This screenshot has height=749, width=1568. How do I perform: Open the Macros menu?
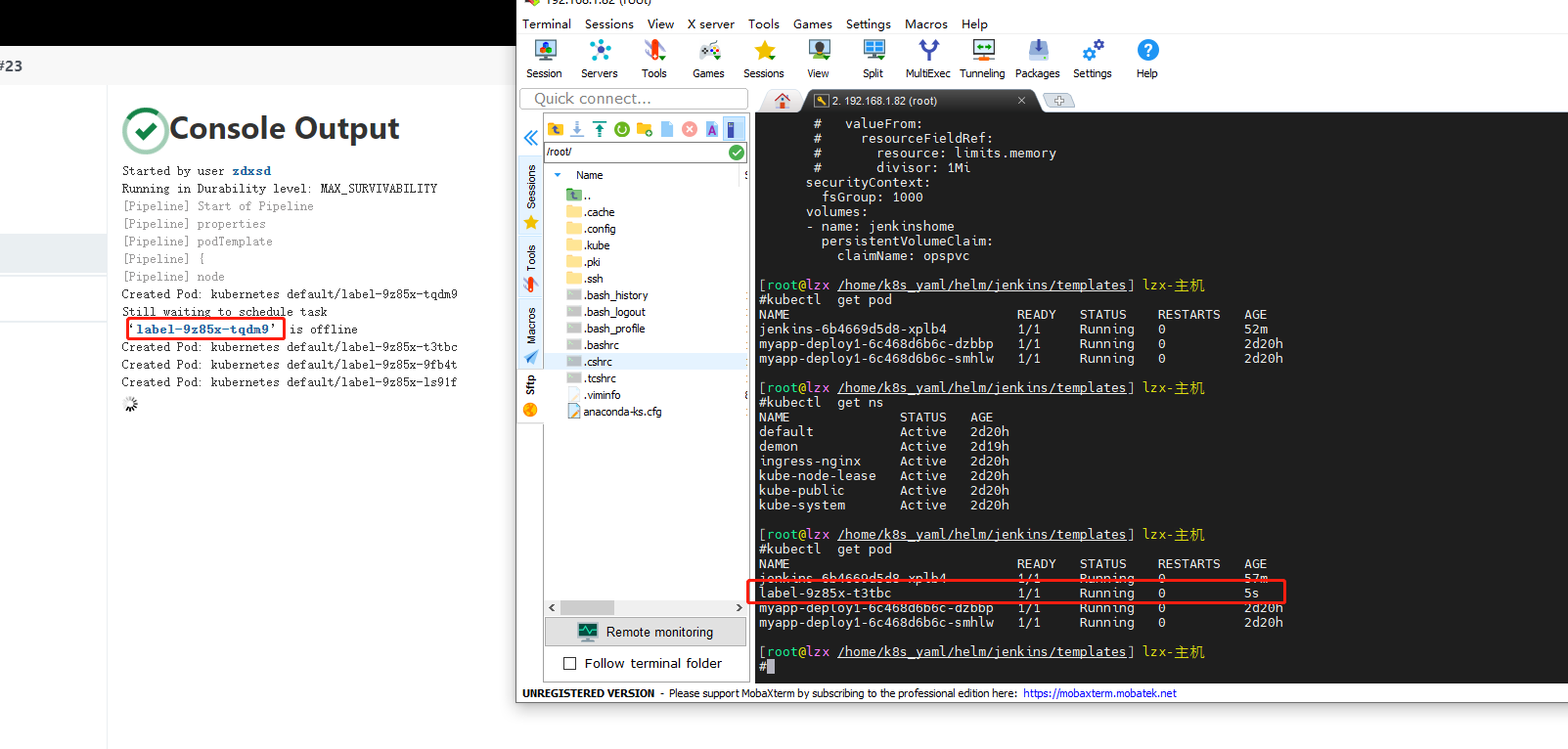pos(926,24)
